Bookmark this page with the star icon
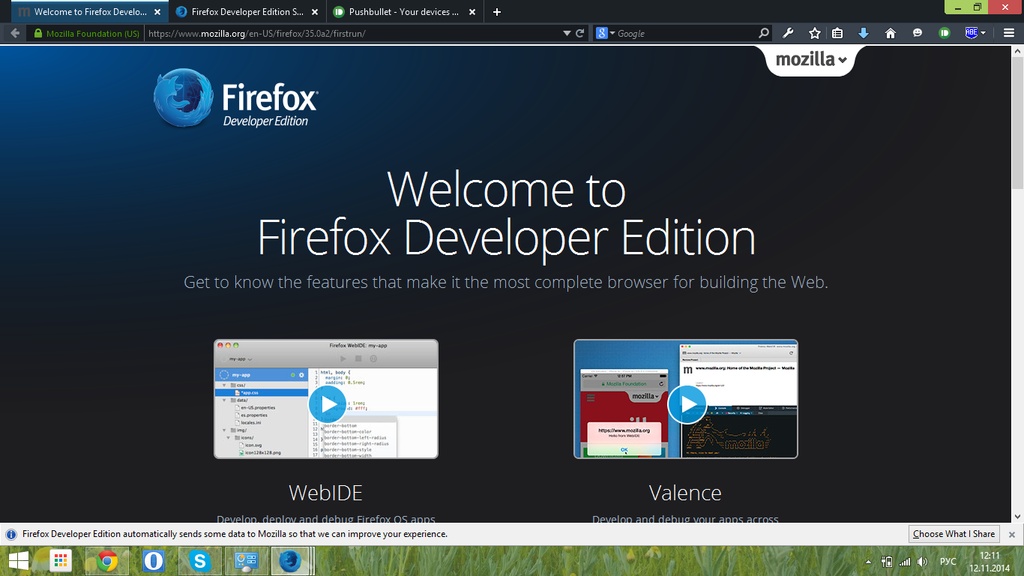The width and height of the screenshot is (1024, 576). pos(814,32)
